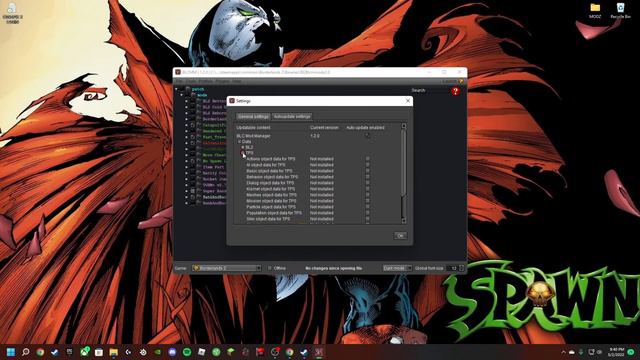Close the Settings dialog

408,101
